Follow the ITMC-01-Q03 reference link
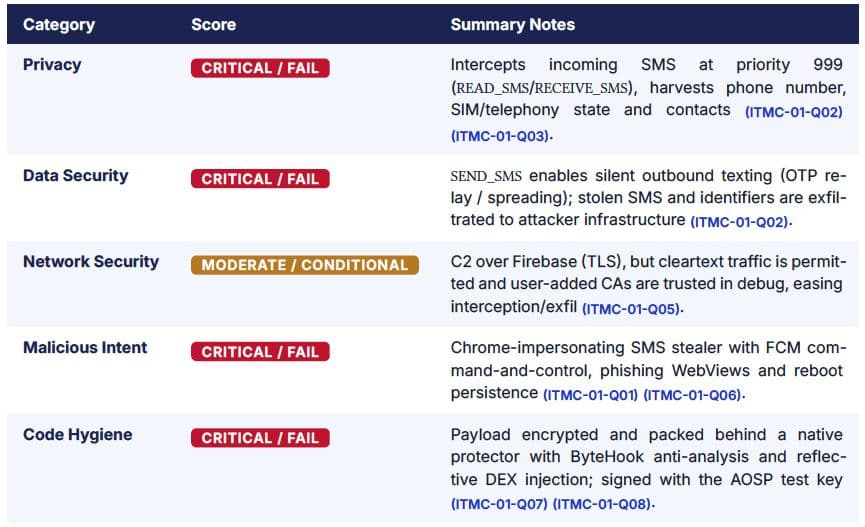This screenshot has height=527, width=865. 500,136
